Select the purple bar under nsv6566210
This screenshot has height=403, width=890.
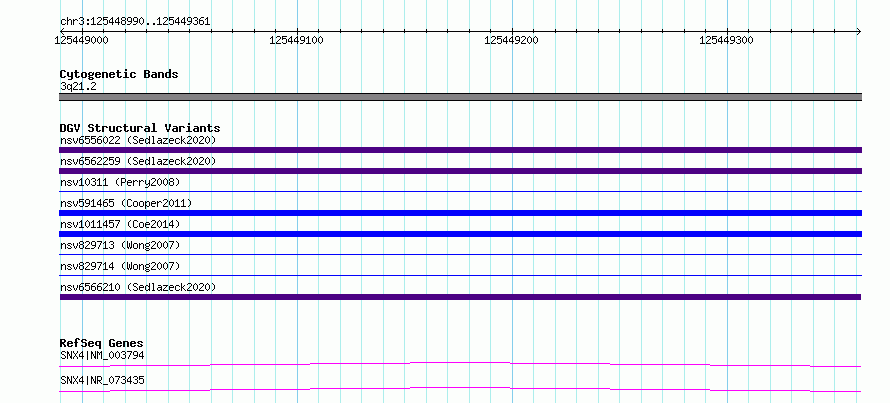click(x=460, y=297)
